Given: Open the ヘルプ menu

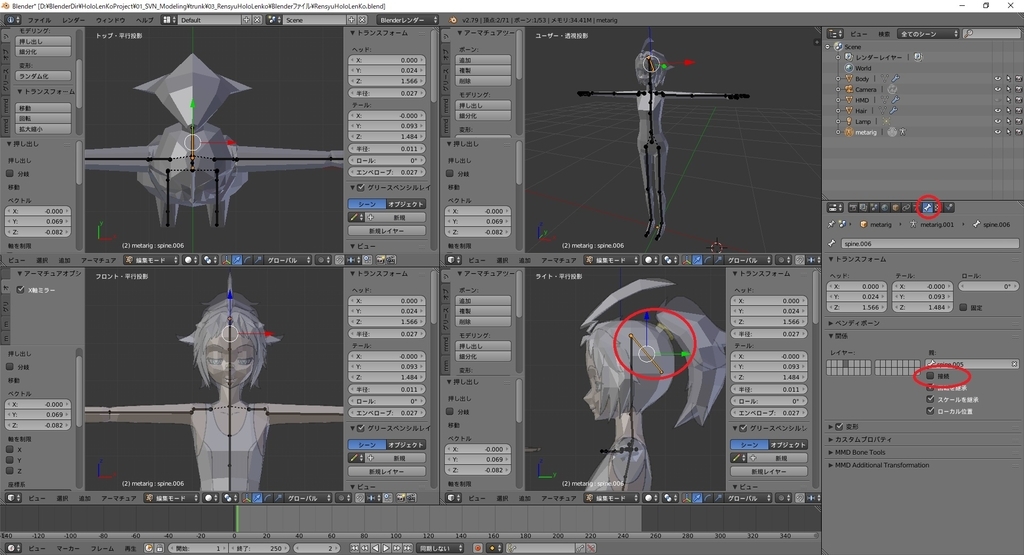Looking at the screenshot, I should click(x=144, y=20).
